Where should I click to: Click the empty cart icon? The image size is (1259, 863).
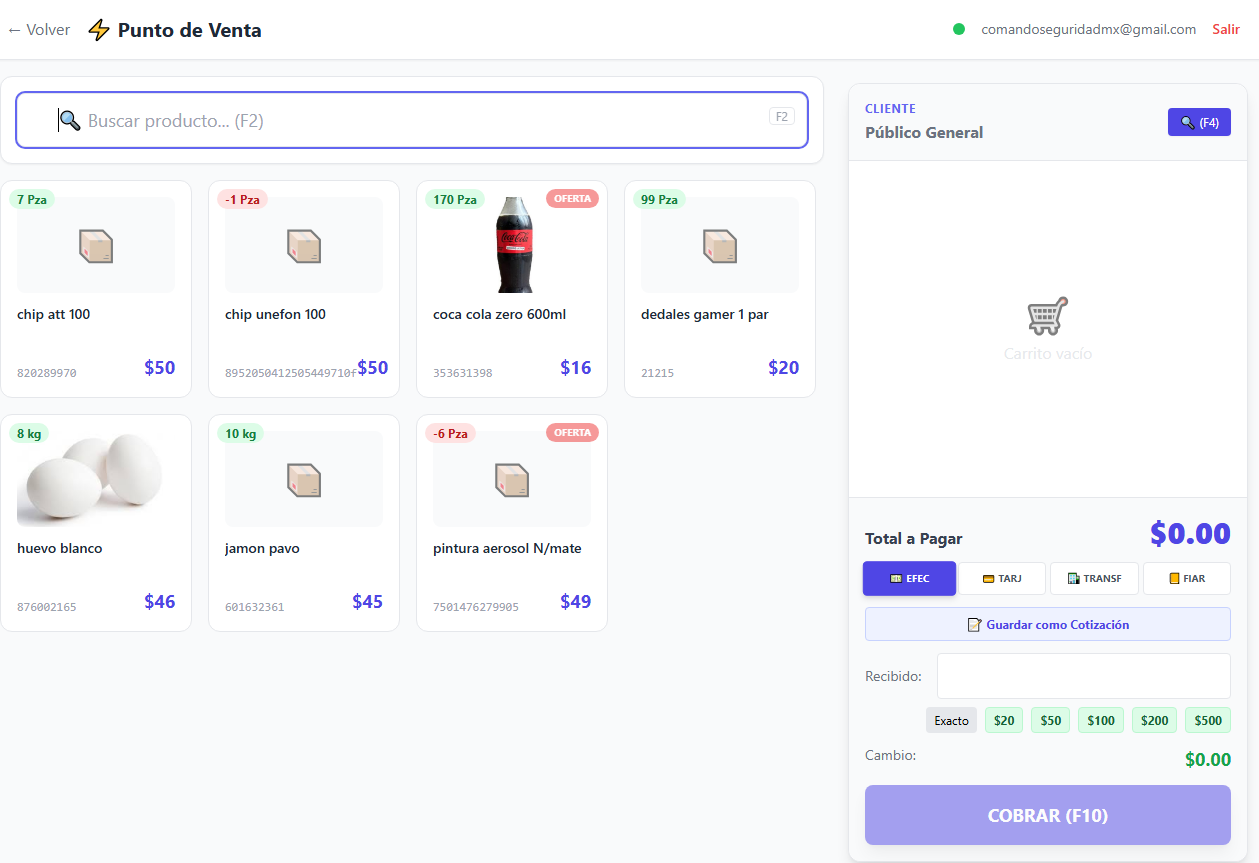click(1047, 317)
